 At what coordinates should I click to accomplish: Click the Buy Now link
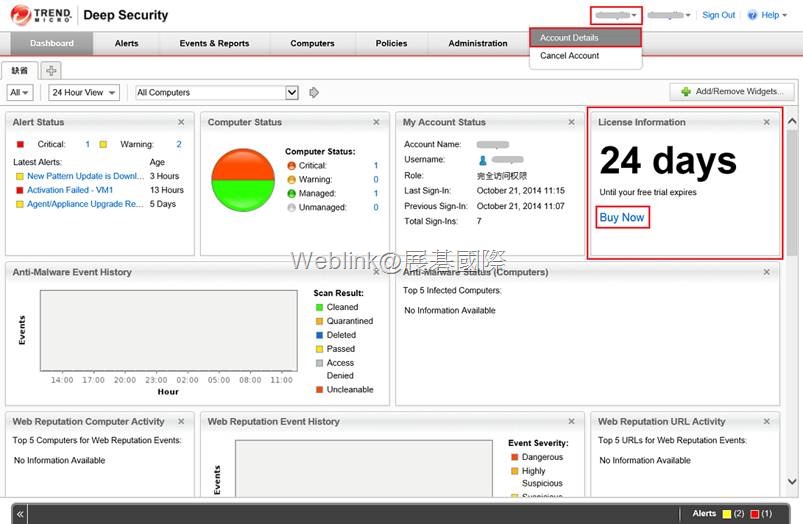[x=622, y=217]
